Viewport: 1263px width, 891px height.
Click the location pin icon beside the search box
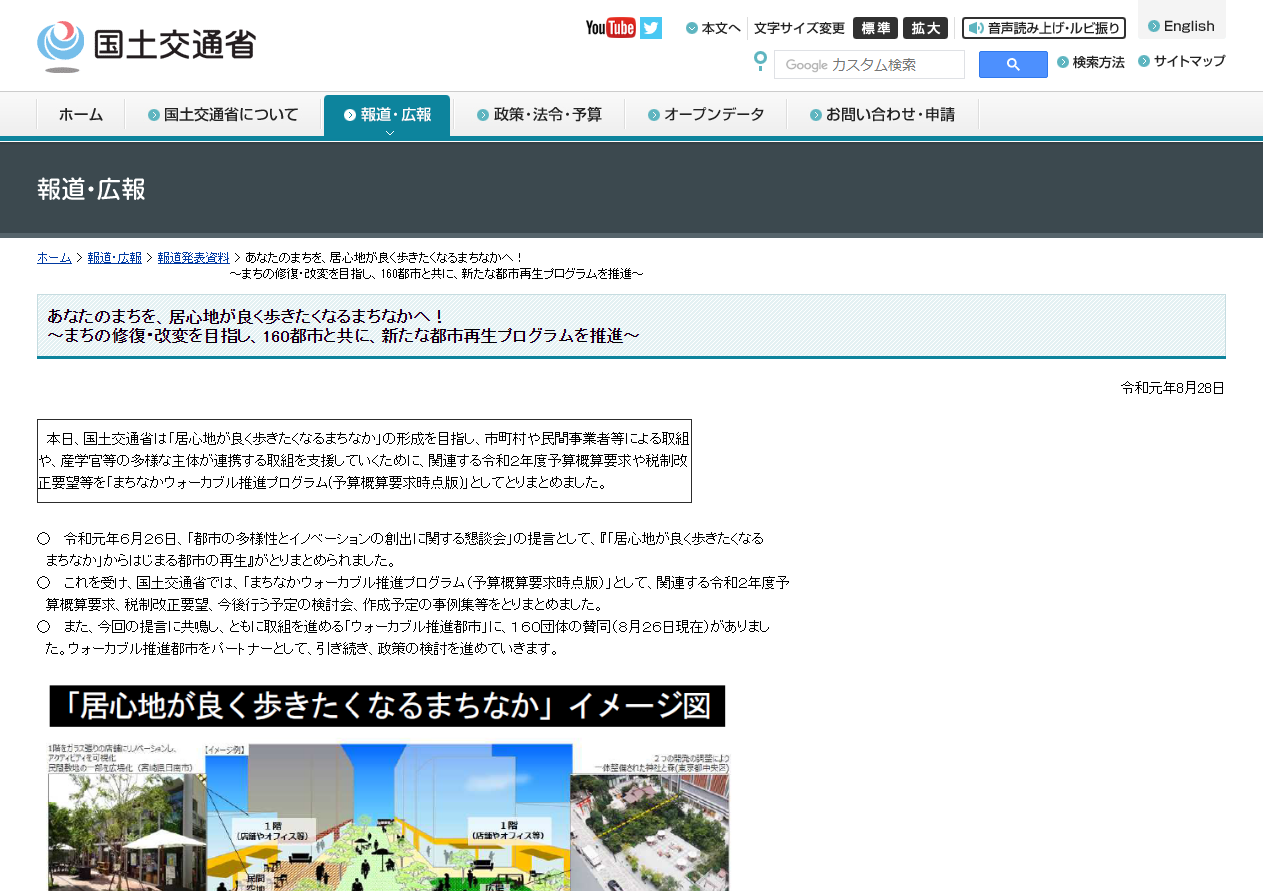pos(760,62)
